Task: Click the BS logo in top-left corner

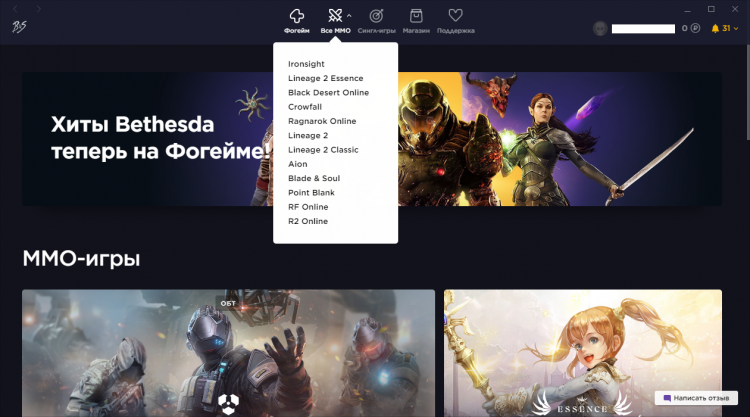Action: (20, 29)
